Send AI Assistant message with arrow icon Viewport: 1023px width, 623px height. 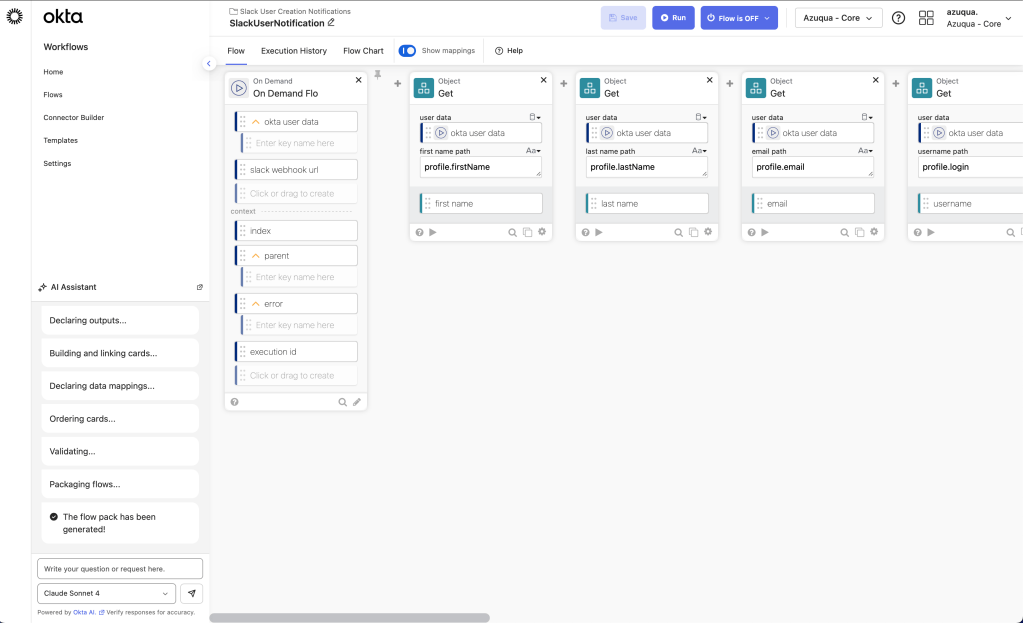[191, 592]
